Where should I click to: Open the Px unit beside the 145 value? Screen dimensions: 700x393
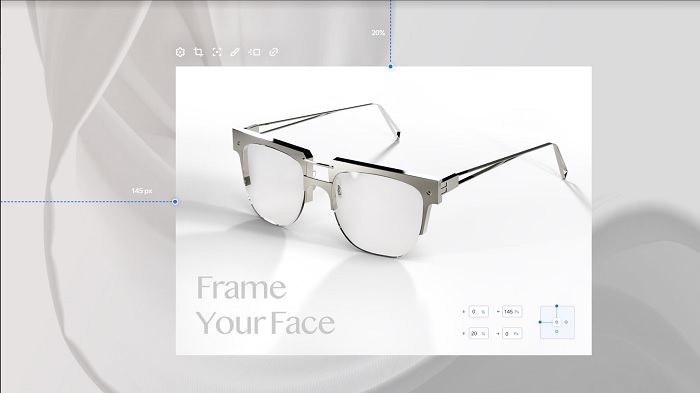click(x=517, y=312)
